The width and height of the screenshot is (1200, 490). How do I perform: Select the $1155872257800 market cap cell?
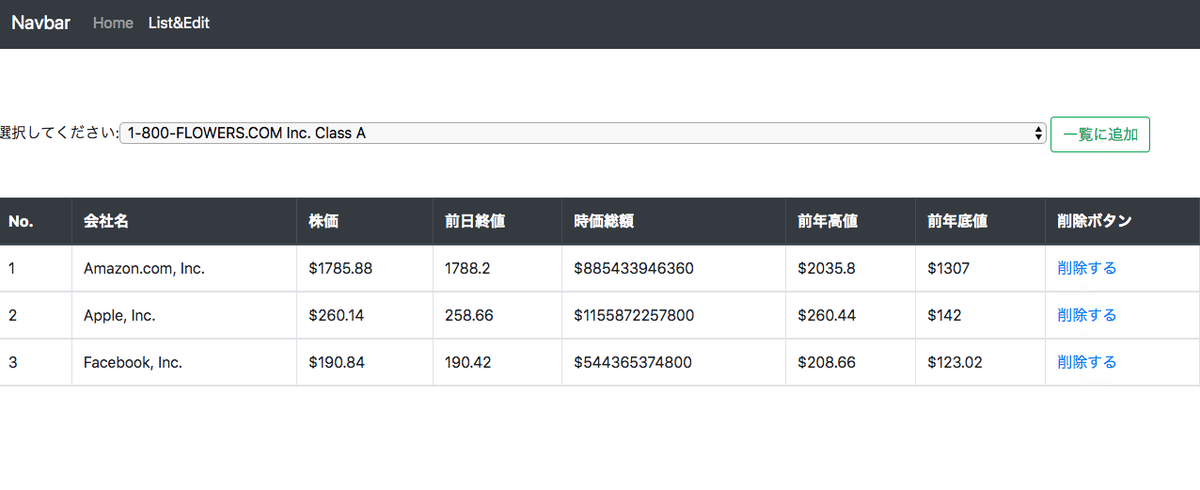(634, 315)
